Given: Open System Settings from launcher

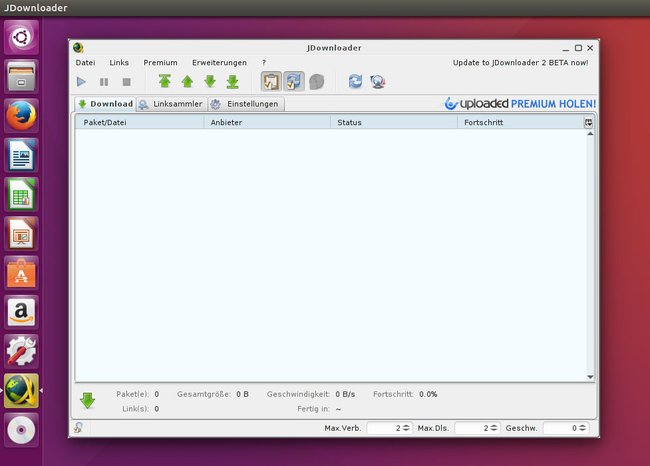Looking at the screenshot, I should pyautogui.click(x=21, y=351).
